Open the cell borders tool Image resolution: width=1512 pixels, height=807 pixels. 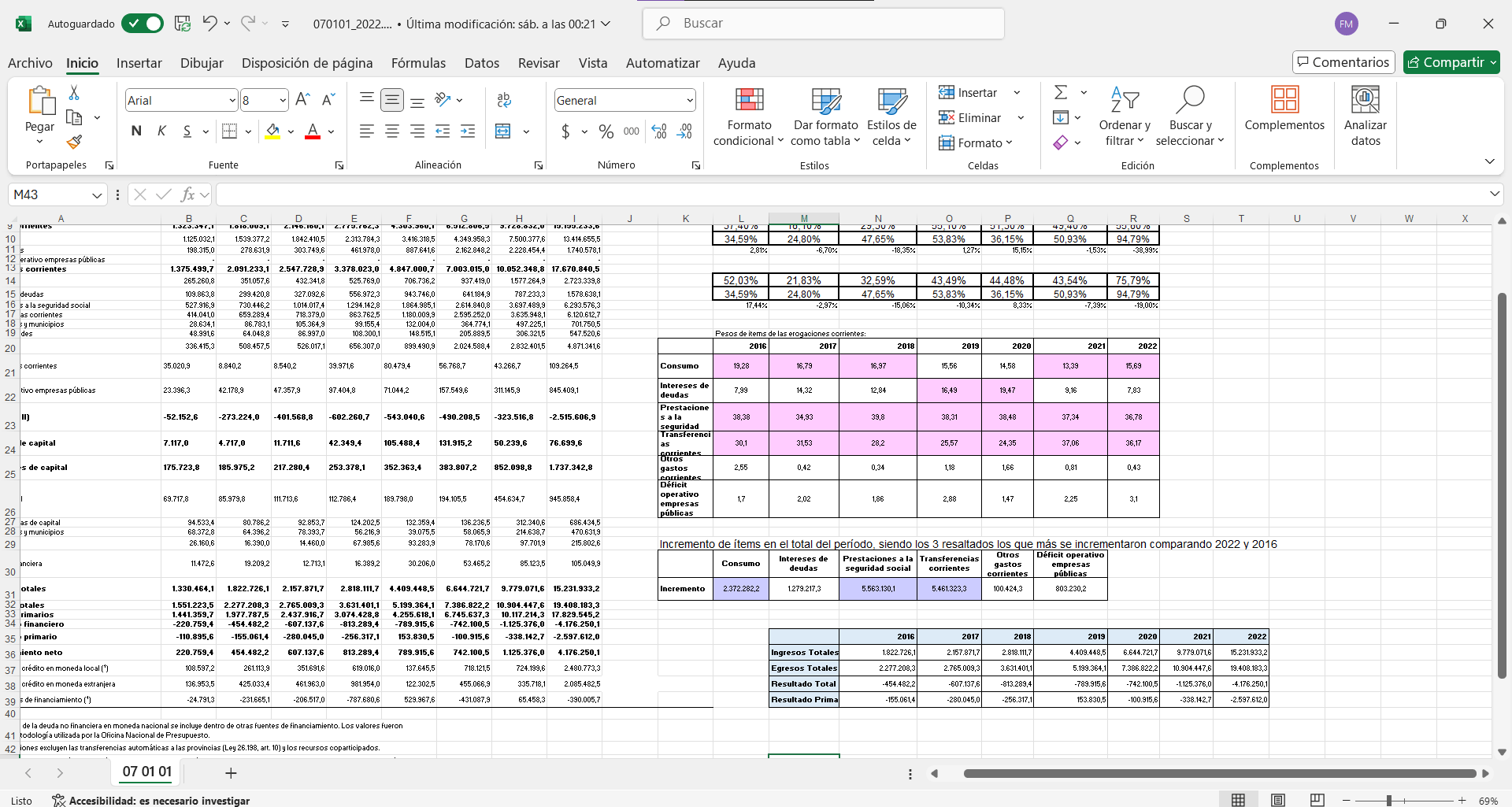click(229, 131)
